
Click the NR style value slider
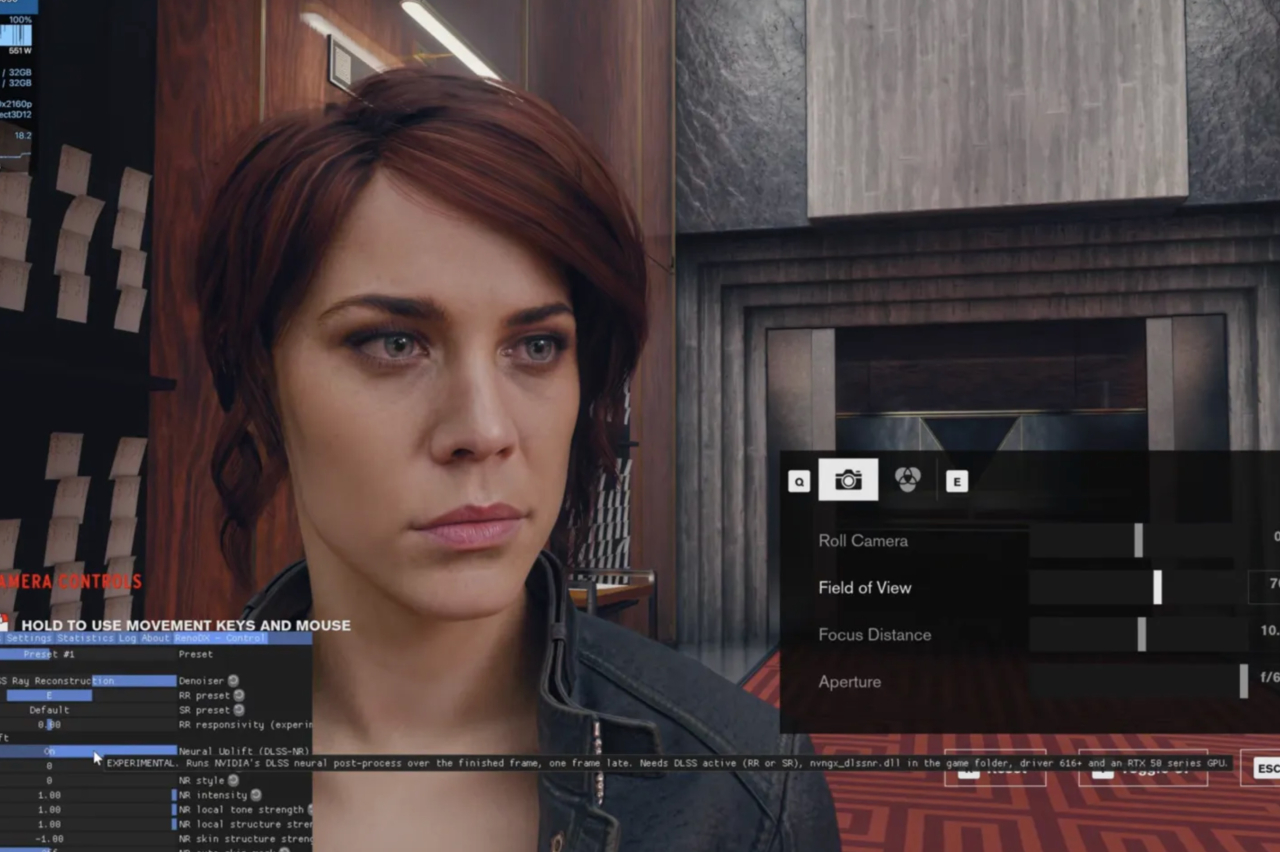88,781
